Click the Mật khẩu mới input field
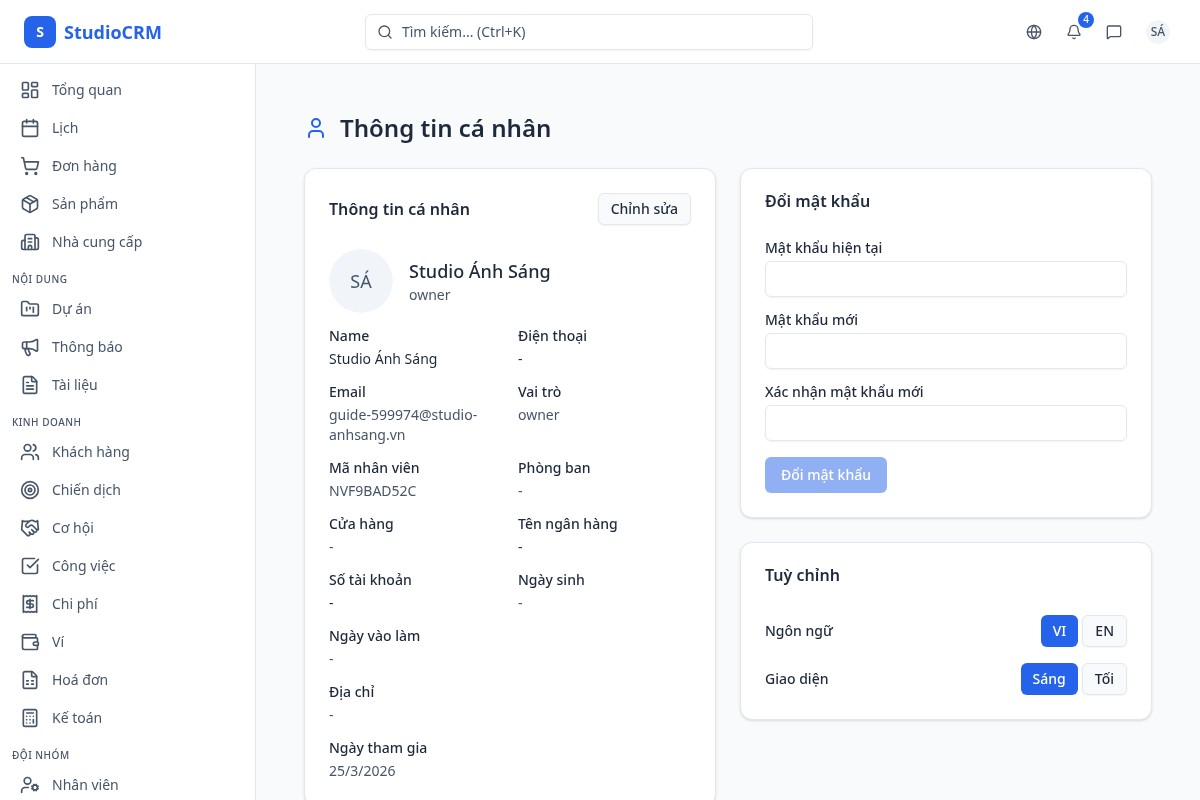1200x800 pixels. tap(945, 351)
